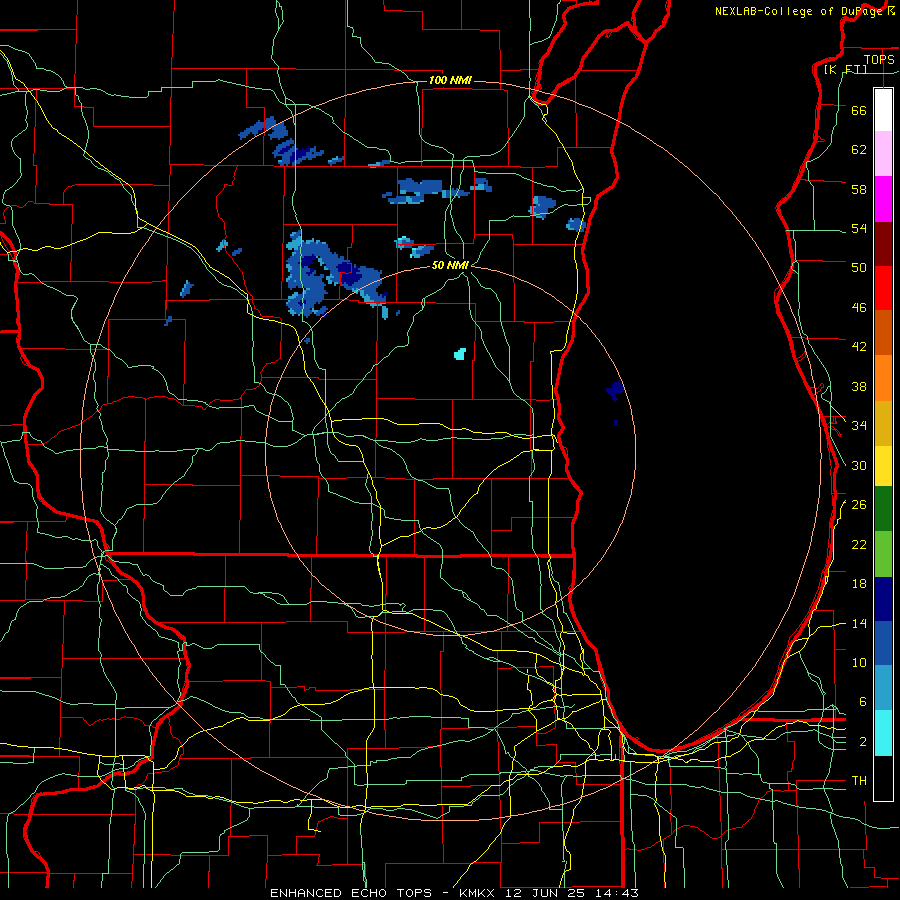Click the legend value 30
Viewport: 900px width, 900px height.
859,465
